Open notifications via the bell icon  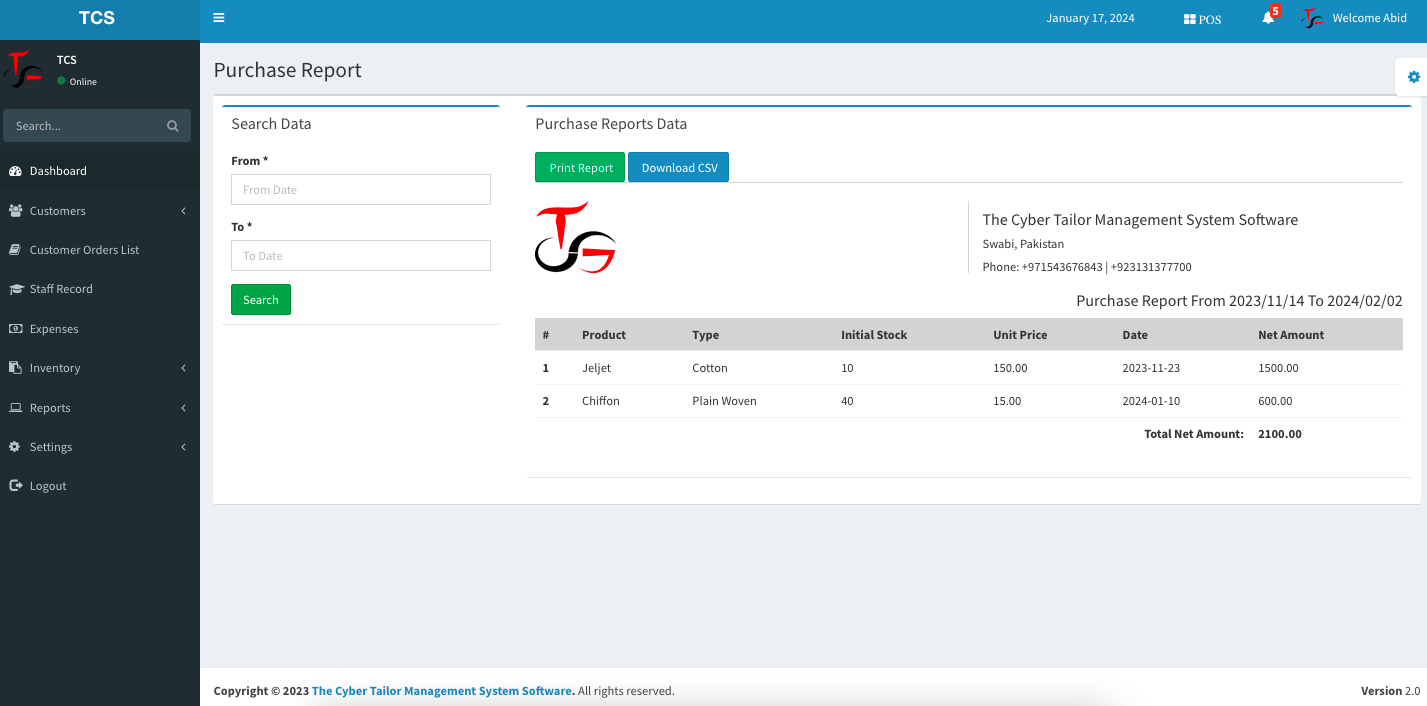coord(1265,20)
